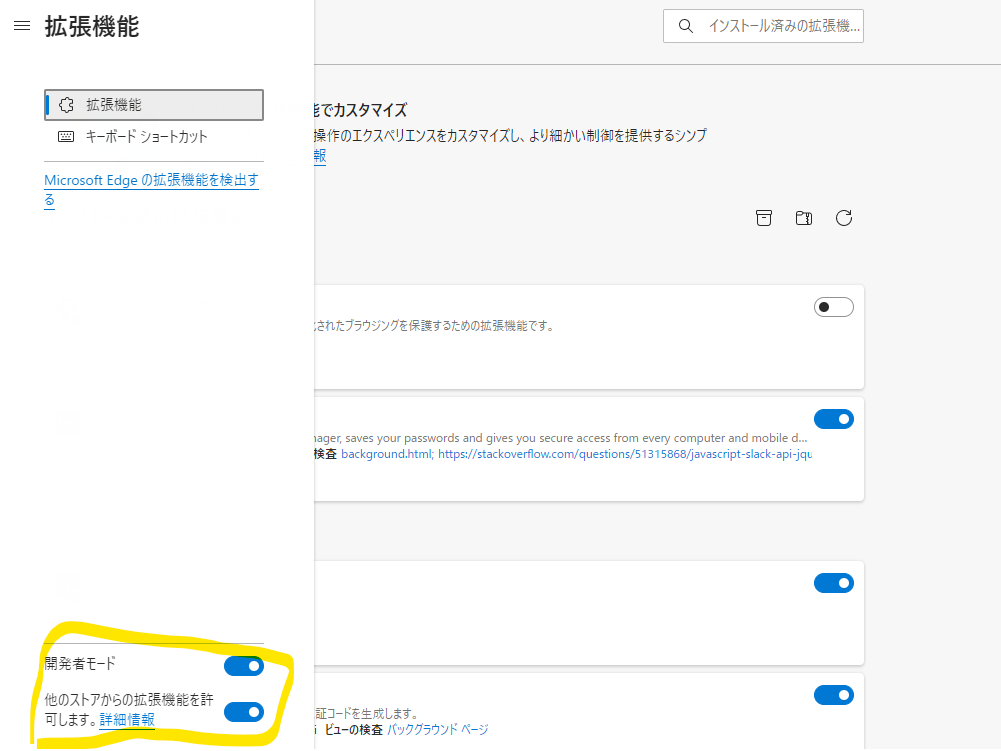Click the puzzle piece extensions icon
The width and height of the screenshot is (1001, 751).
pos(66,105)
